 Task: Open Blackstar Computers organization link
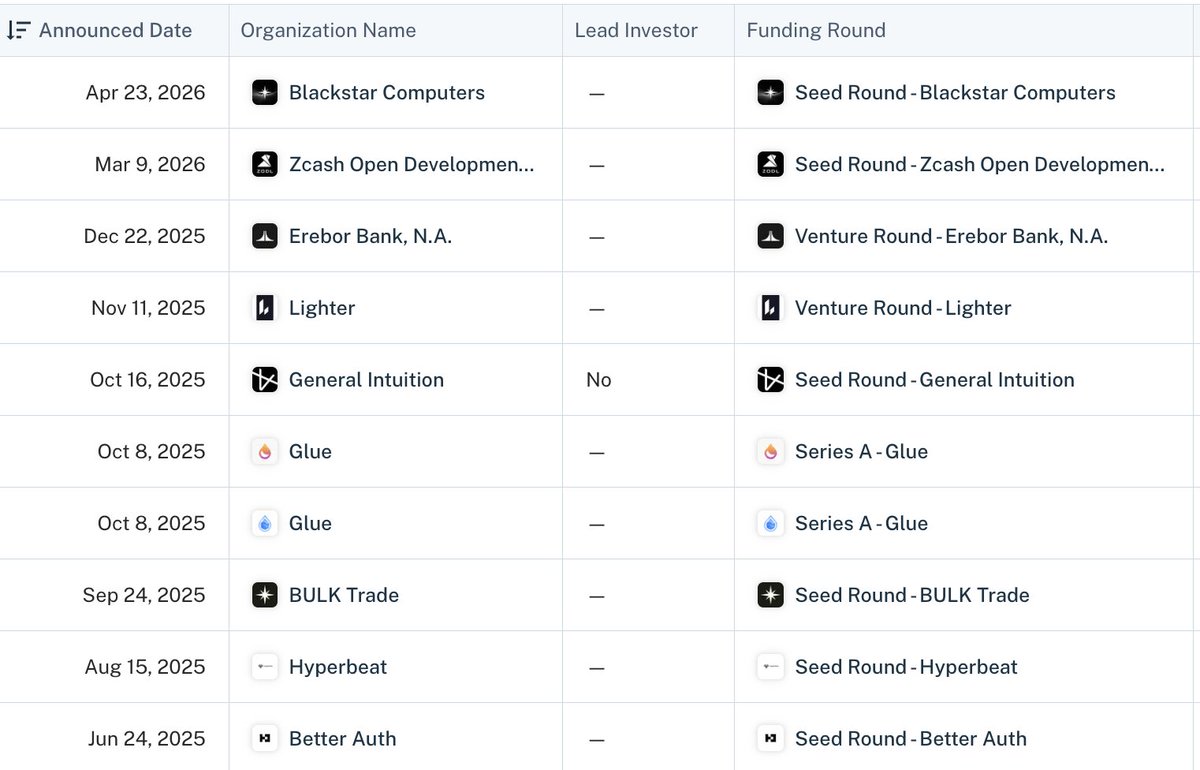[387, 93]
